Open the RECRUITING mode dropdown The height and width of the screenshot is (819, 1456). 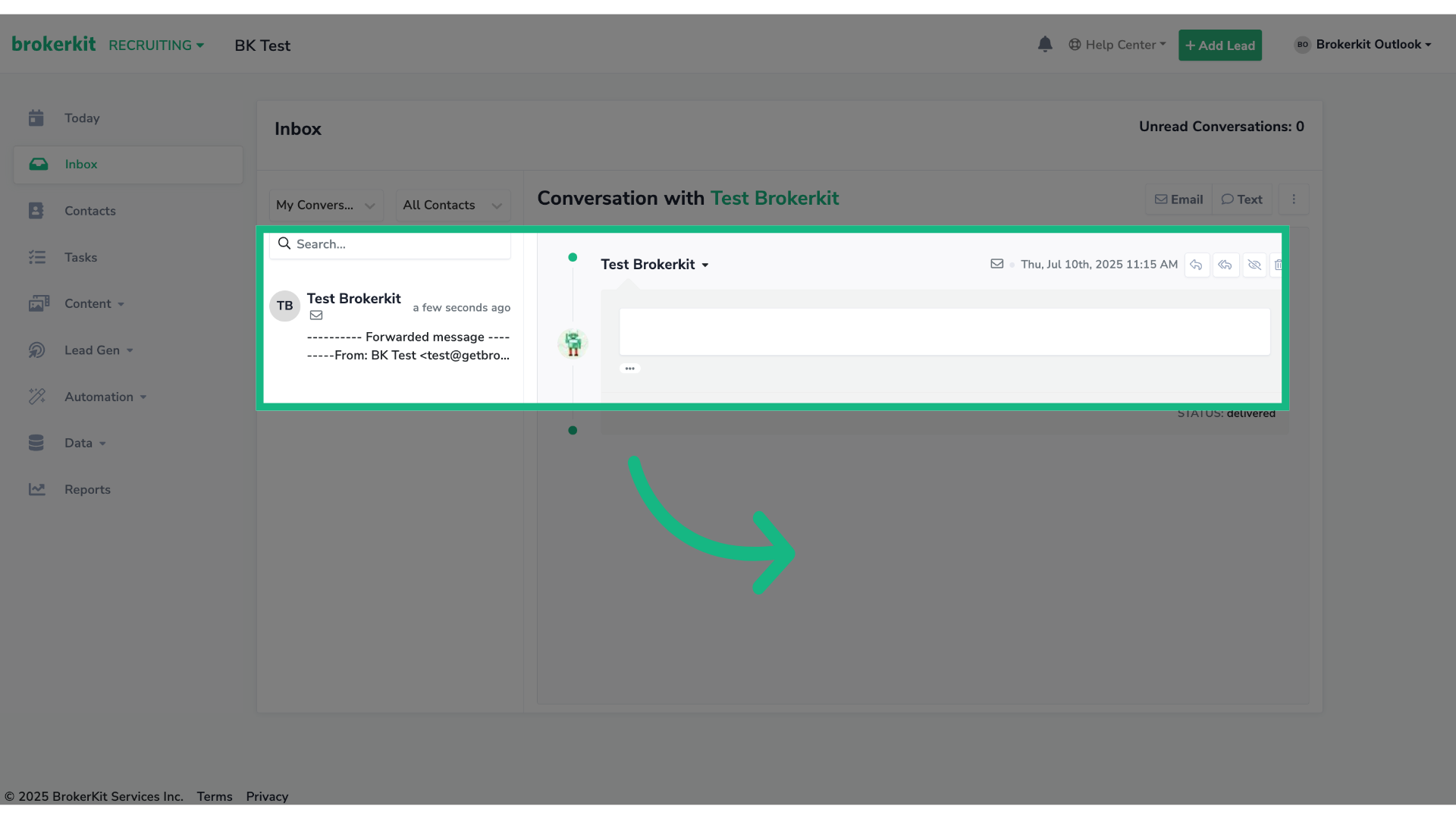tap(156, 45)
